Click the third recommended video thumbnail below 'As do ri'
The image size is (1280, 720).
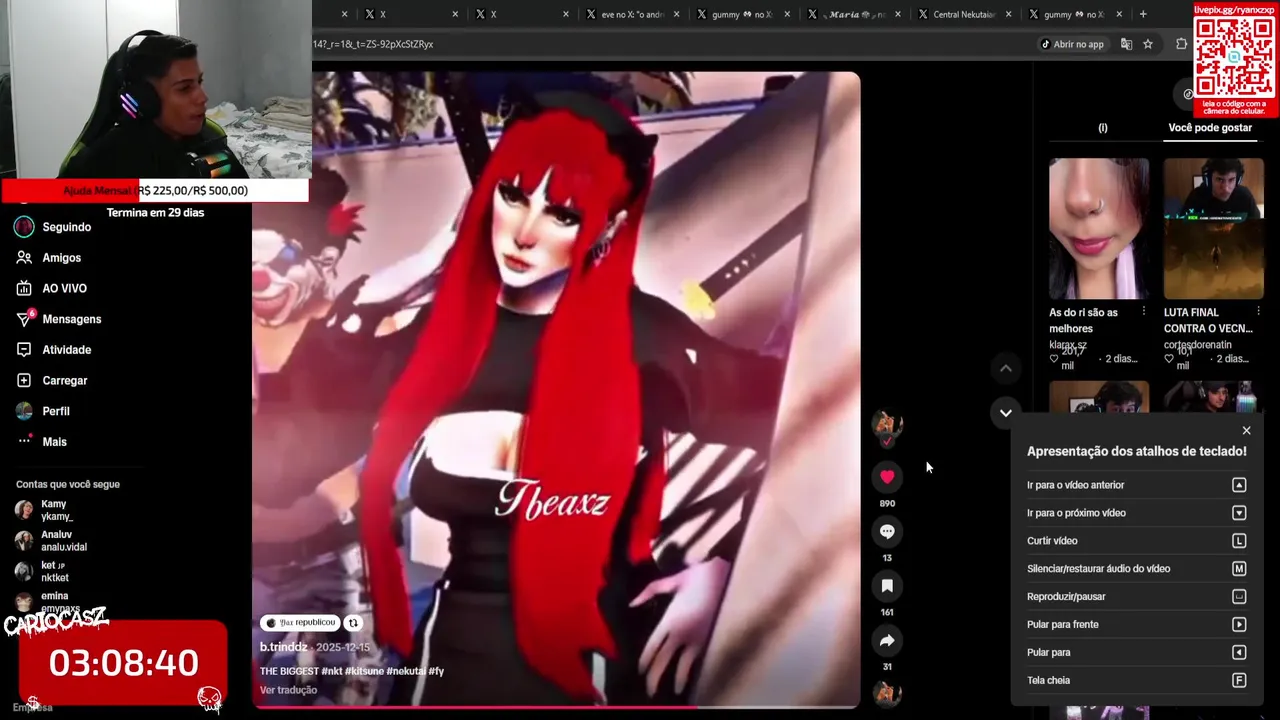click(1099, 396)
